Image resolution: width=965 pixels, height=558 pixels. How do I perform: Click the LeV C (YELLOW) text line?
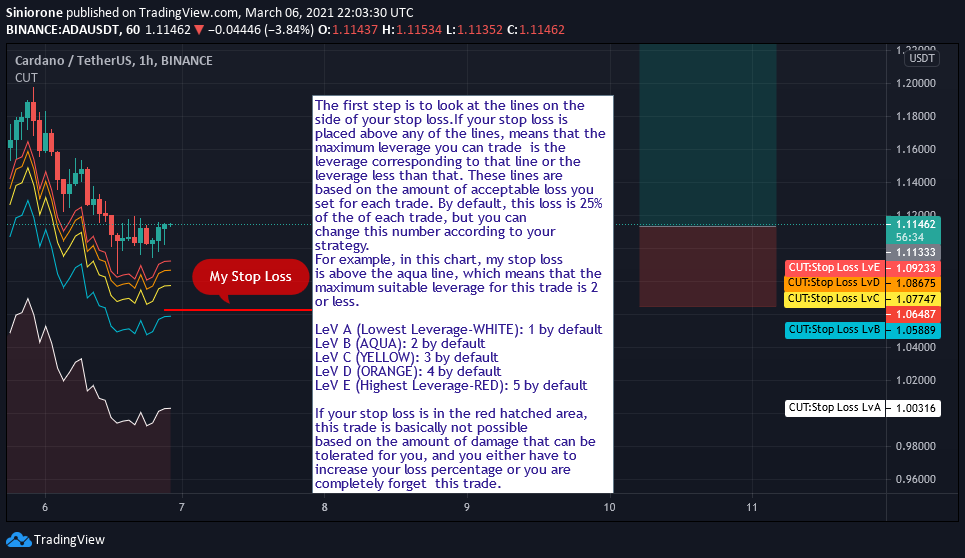point(406,357)
